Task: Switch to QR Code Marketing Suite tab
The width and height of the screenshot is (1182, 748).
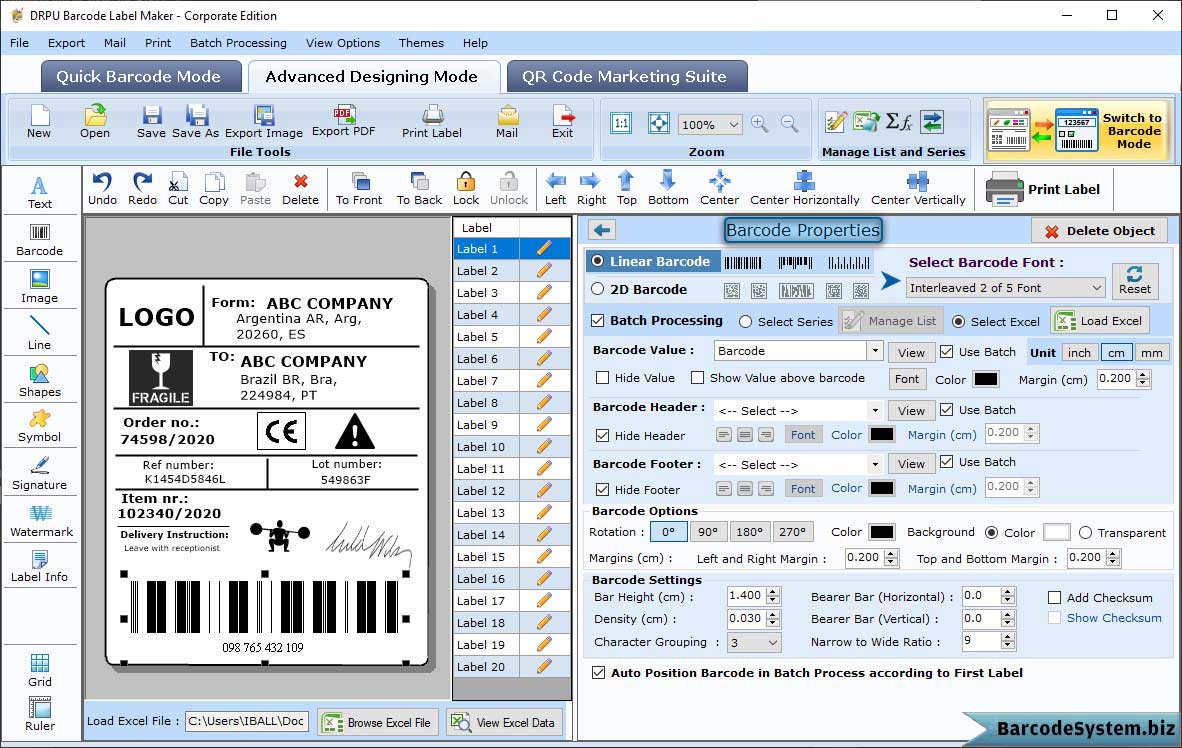Action: coord(625,76)
